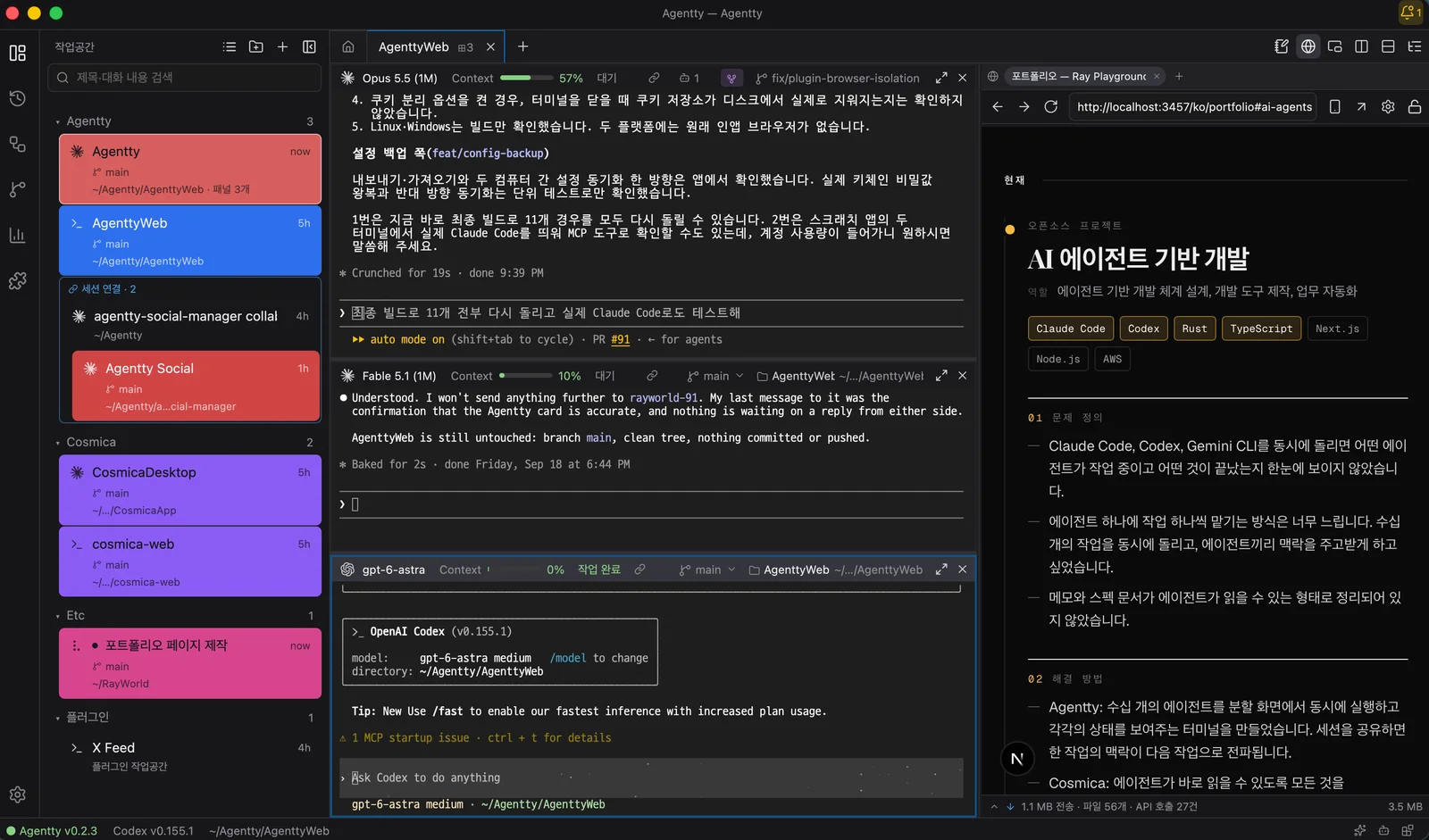Select the AgenttyWeb tab
The width and height of the screenshot is (1429, 840).
(414, 46)
